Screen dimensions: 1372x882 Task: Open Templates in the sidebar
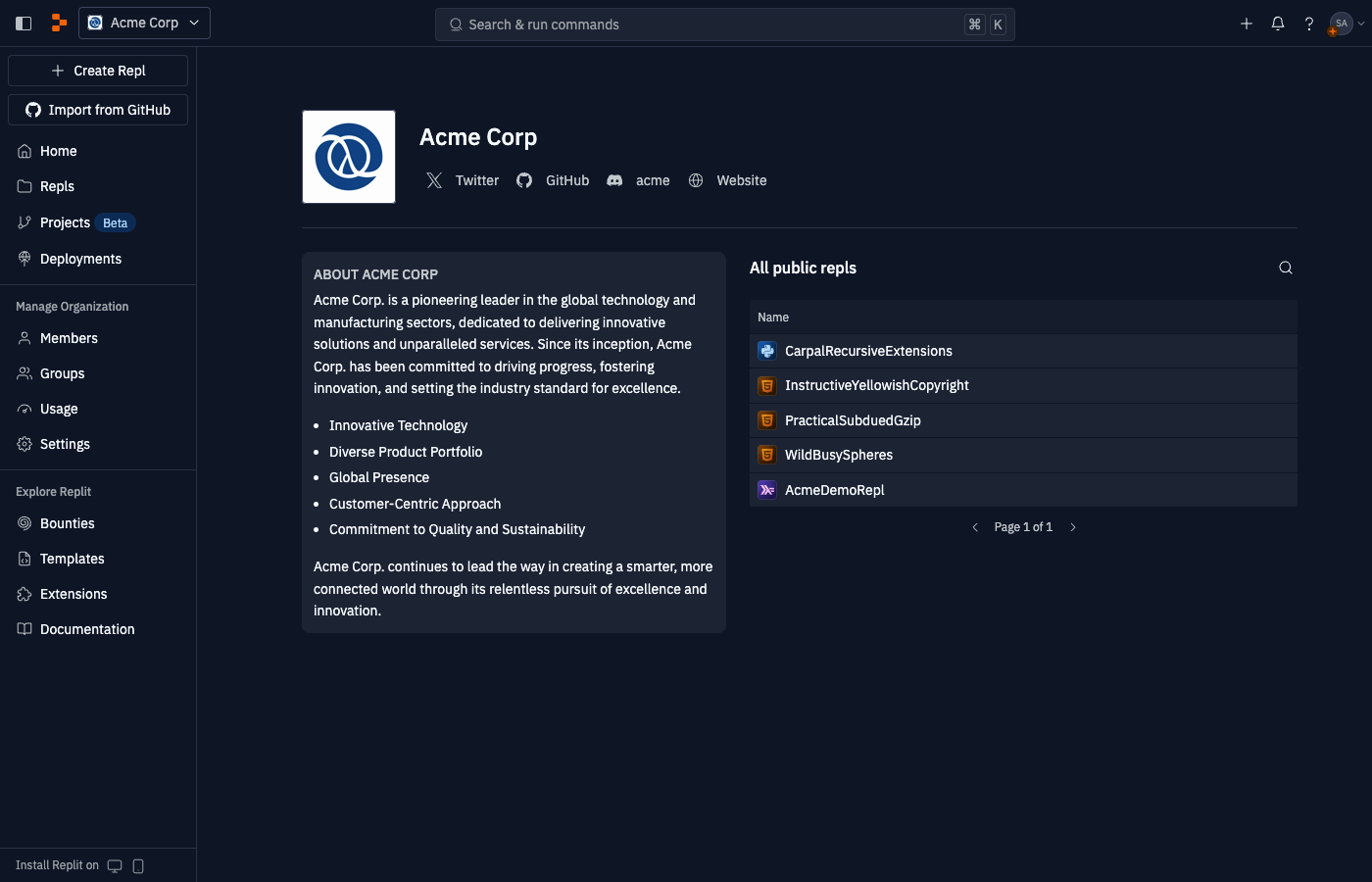pos(98,559)
